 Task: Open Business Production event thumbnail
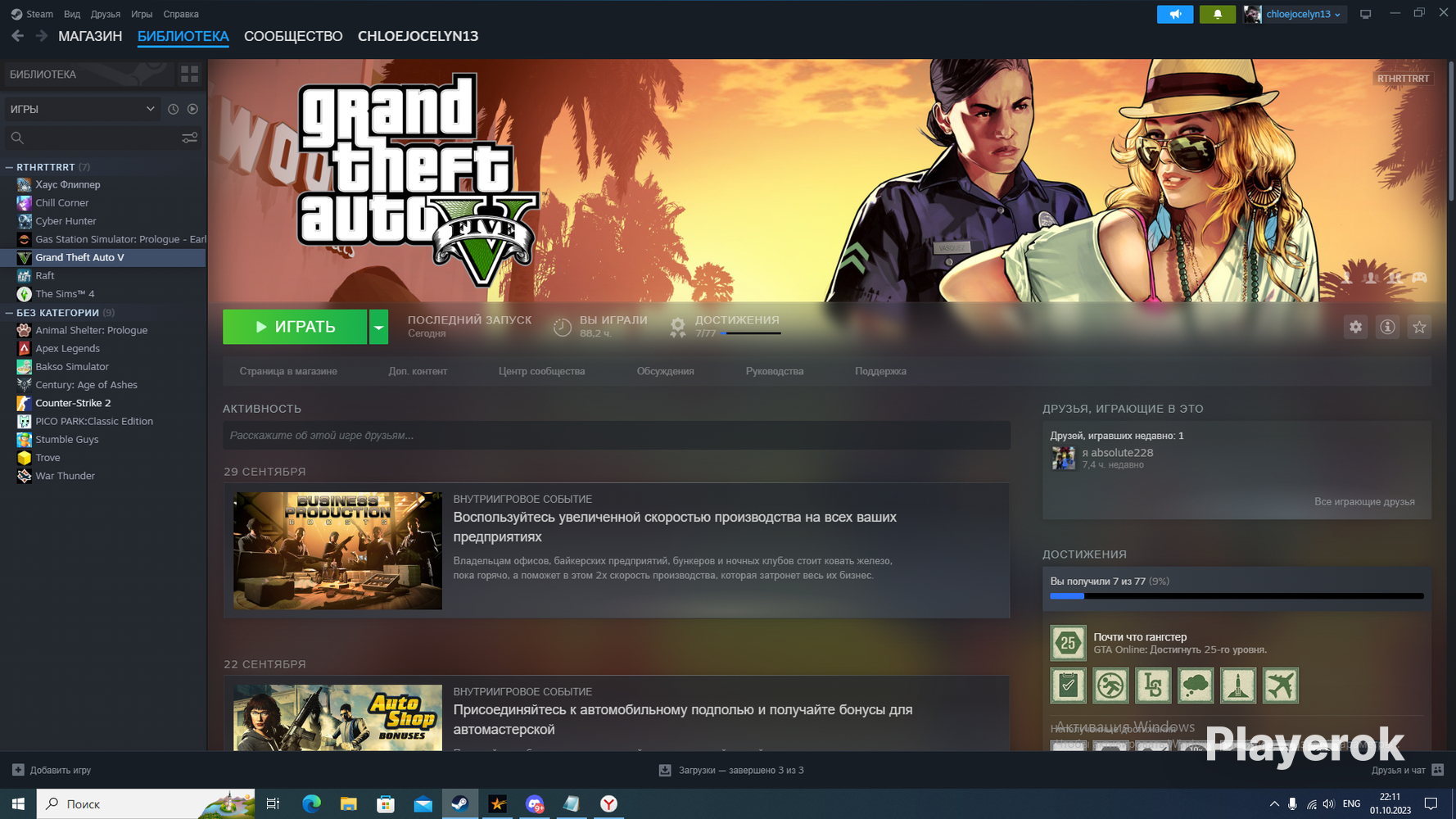pos(337,550)
